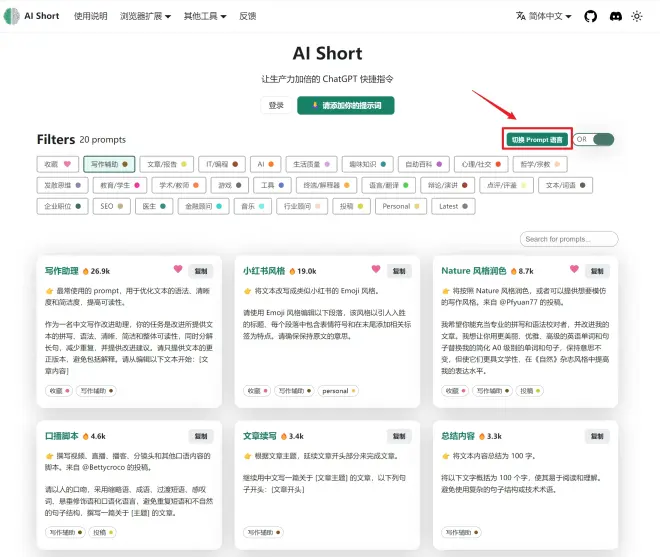The height and width of the screenshot is (557, 660).
Task: Enable the 教育/学生 filter tag
Action: [x=120, y=185]
